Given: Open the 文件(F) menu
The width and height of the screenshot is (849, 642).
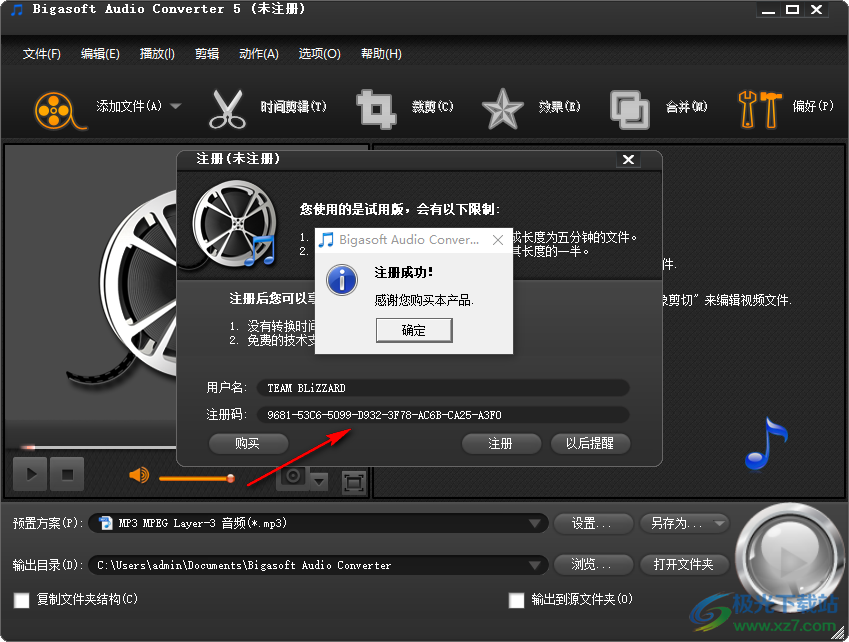Looking at the screenshot, I should coord(42,54).
